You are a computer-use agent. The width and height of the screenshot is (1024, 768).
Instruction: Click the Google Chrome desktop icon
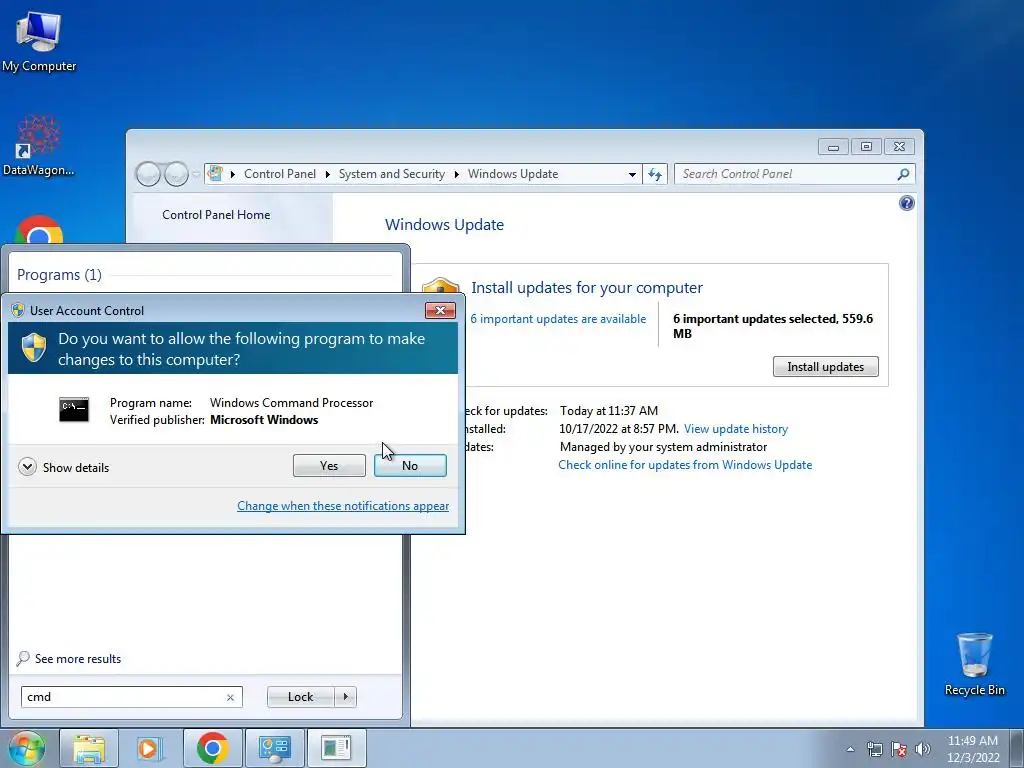pos(39,230)
